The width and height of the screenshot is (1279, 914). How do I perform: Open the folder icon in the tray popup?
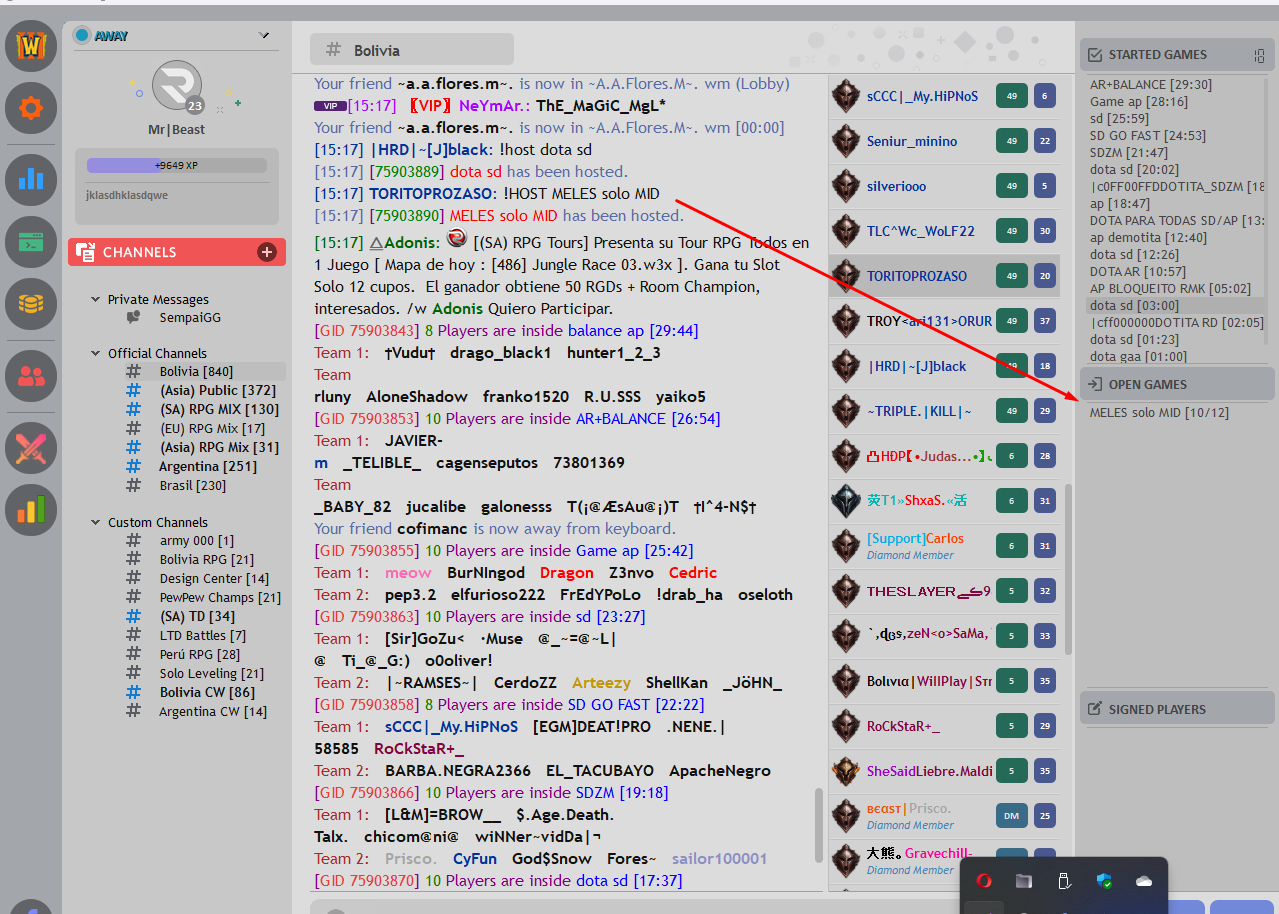(1023, 881)
